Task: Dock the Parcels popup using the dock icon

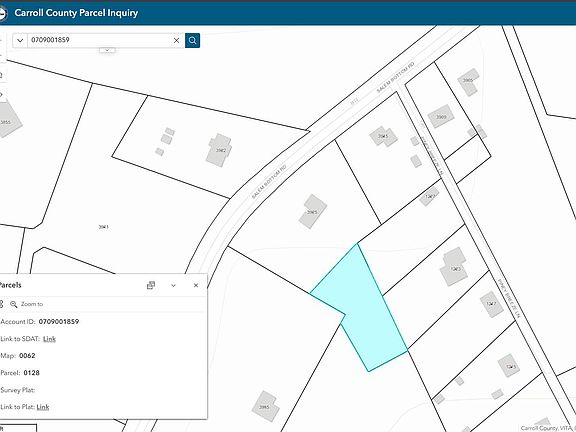Action: [x=151, y=285]
